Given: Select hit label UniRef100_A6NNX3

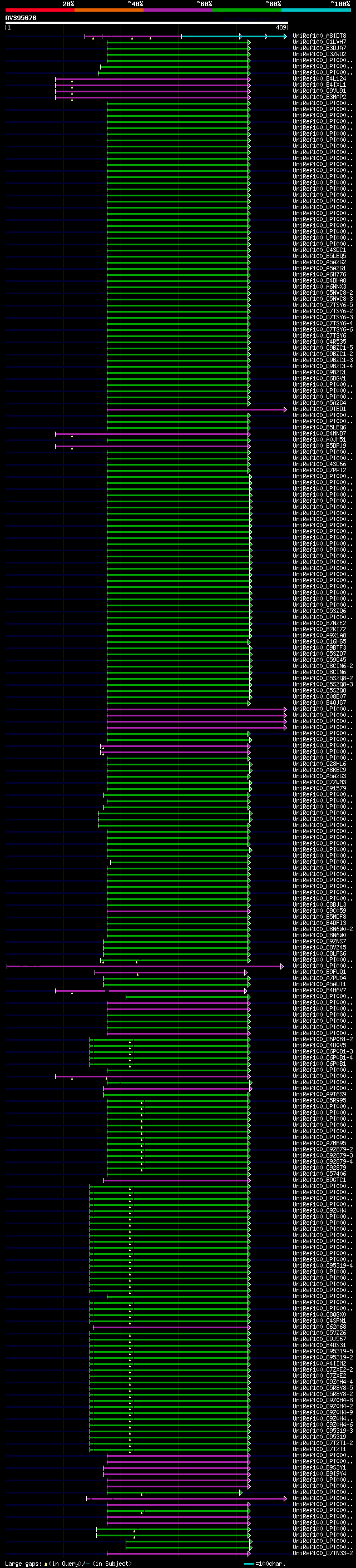Looking at the screenshot, I should [319, 286].
